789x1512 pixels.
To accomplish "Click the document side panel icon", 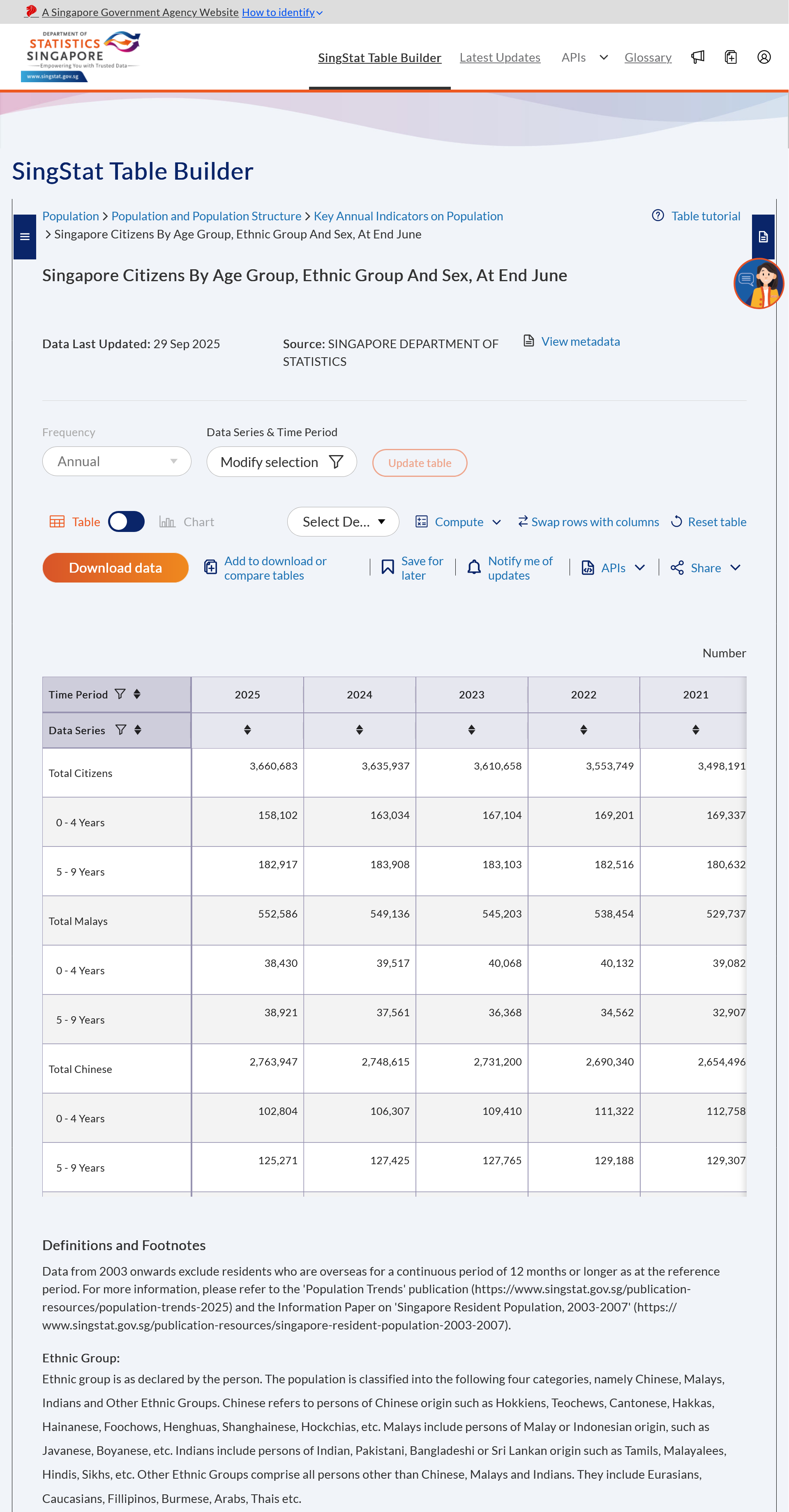I will (x=763, y=236).
